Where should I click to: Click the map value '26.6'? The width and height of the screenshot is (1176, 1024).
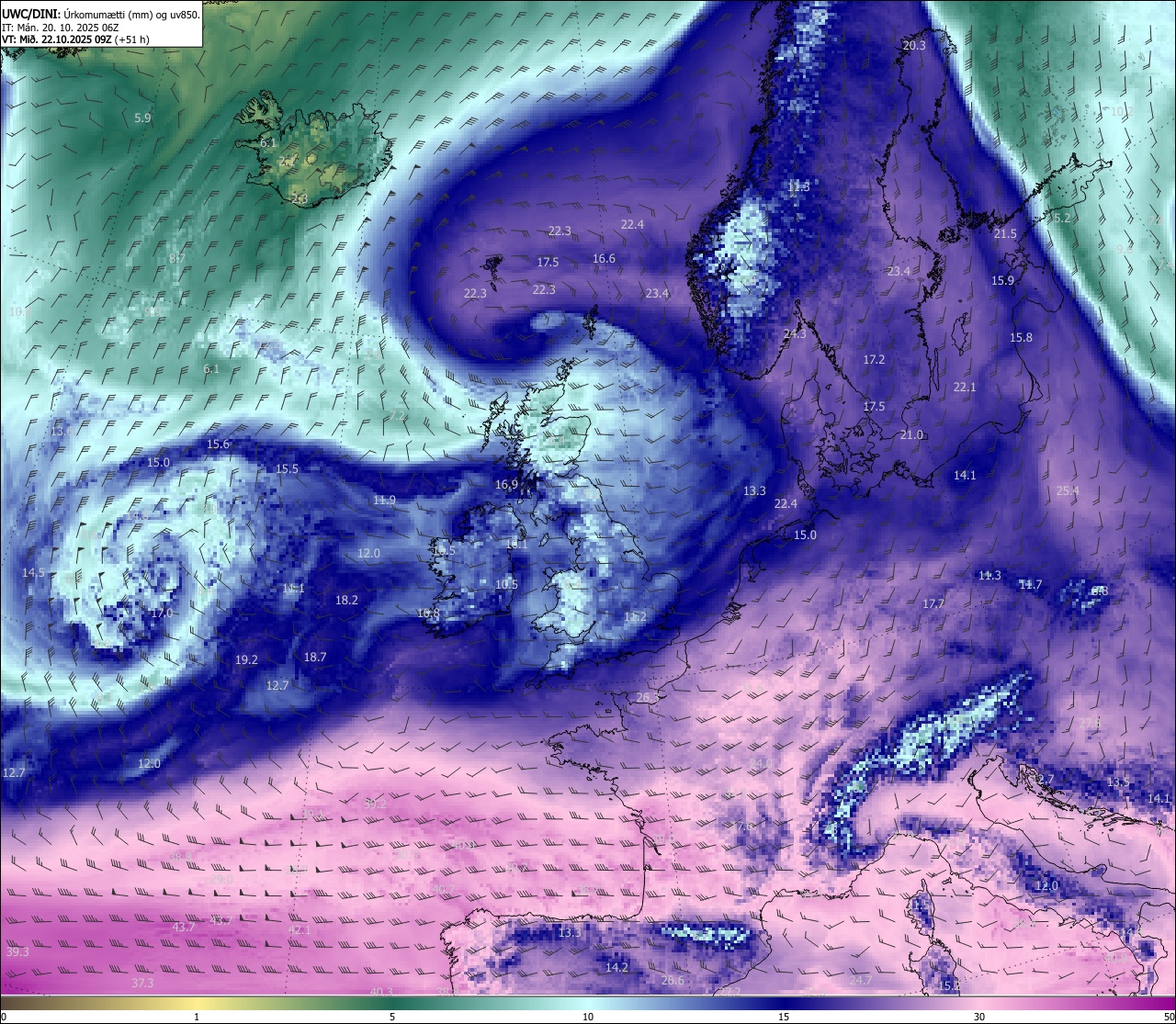pyautogui.click(x=672, y=980)
